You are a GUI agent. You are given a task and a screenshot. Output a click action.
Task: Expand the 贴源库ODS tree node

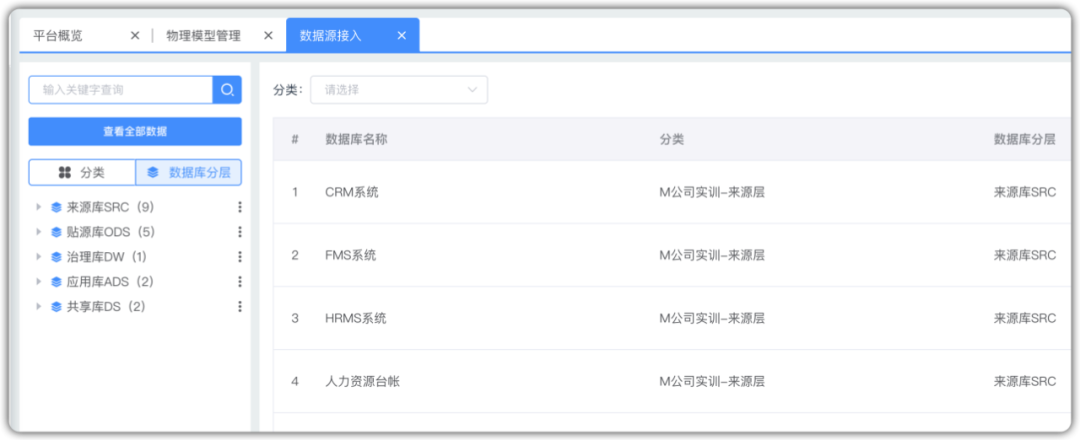[x=39, y=232]
